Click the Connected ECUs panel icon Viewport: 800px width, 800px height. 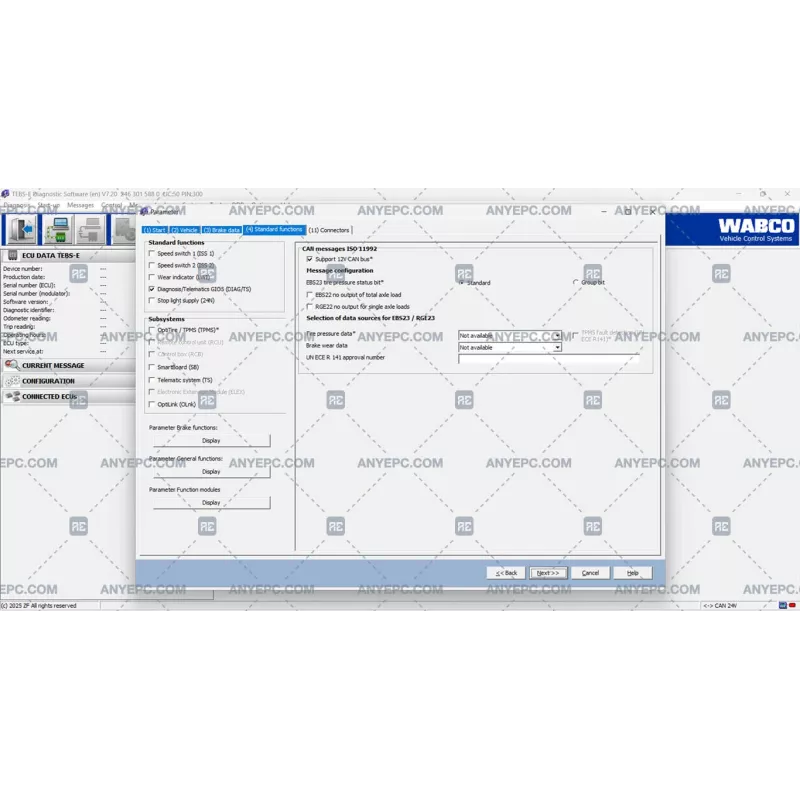(12, 397)
